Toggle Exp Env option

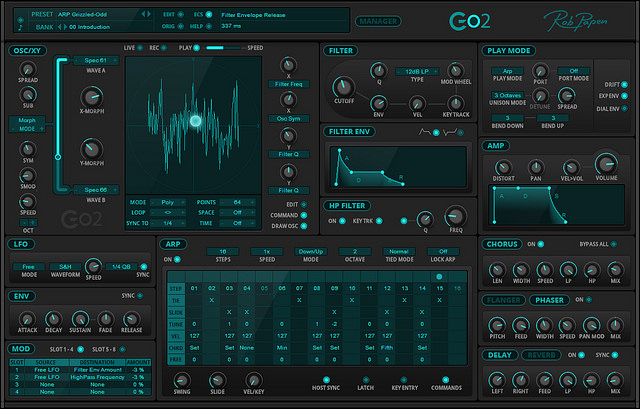624,96
